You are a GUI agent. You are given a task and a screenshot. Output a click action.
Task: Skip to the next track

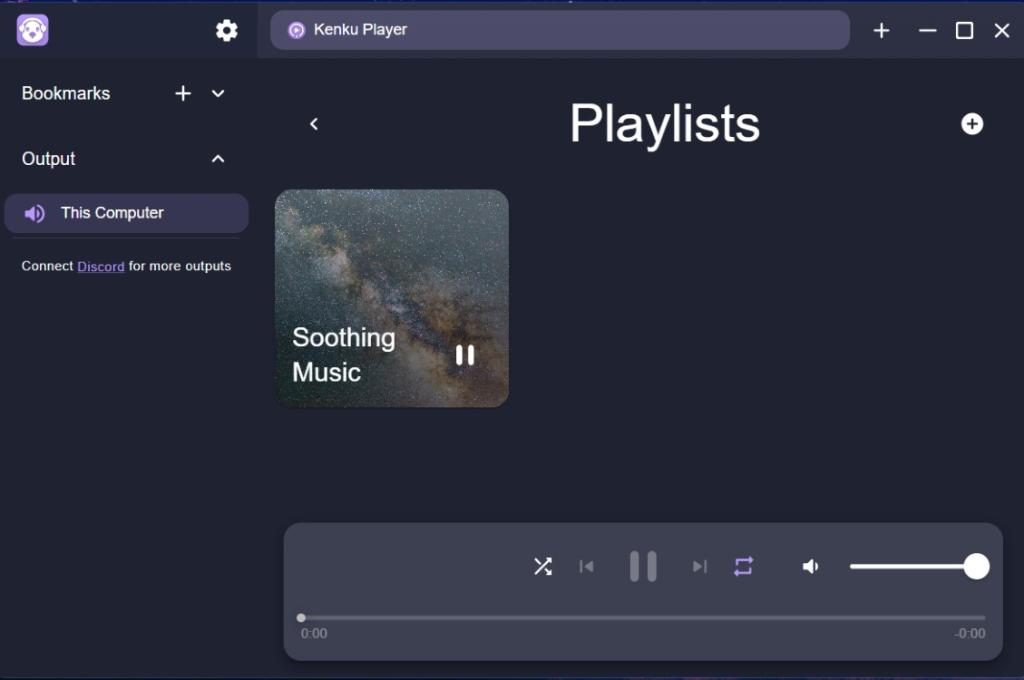coord(699,566)
